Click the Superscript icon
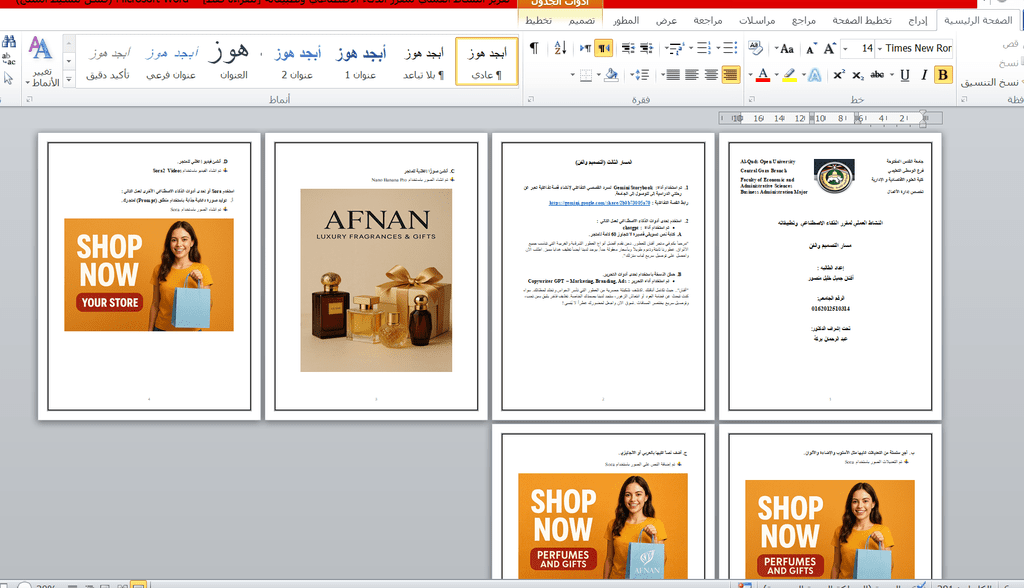1024x588 pixels. (840, 75)
